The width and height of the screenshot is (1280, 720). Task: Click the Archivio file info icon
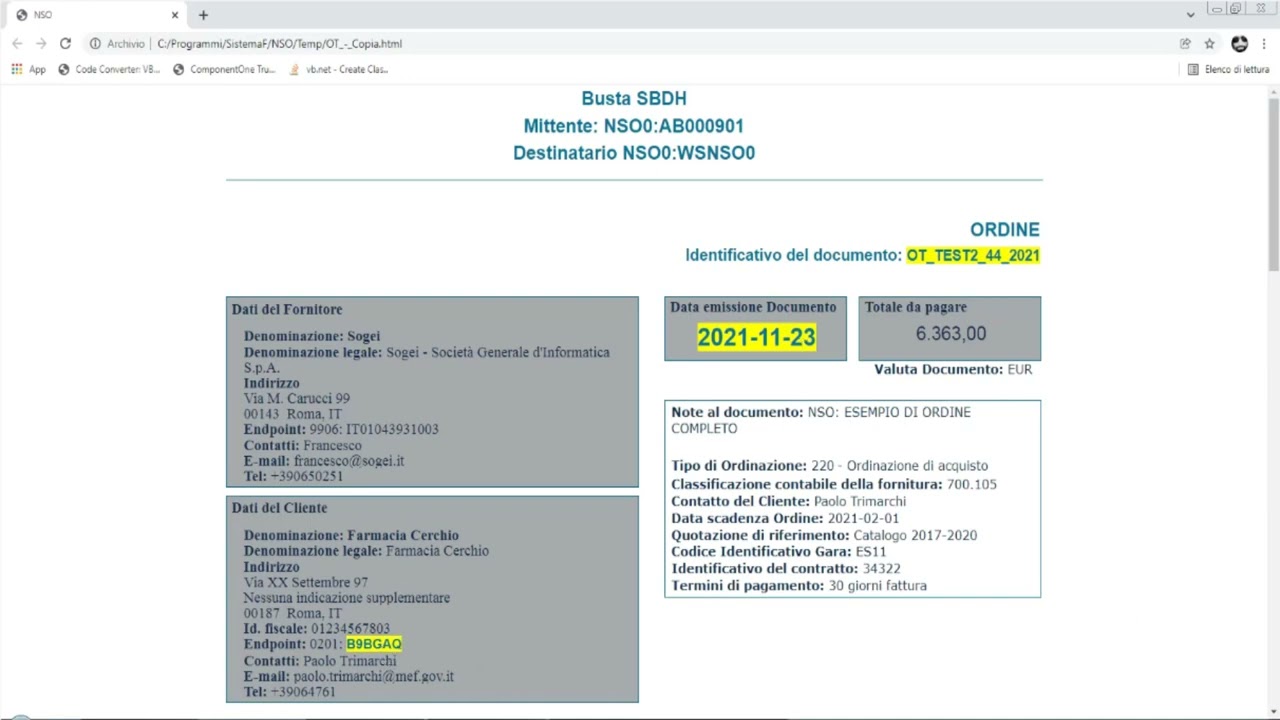(96, 44)
